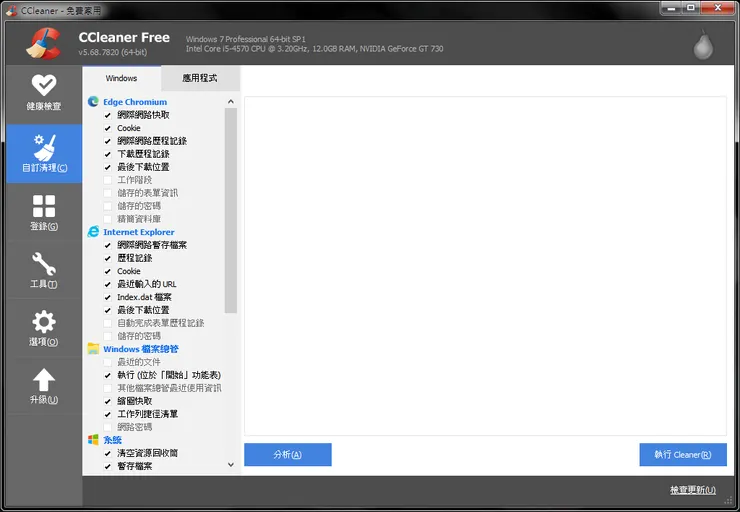The height and width of the screenshot is (512, 740).
Task: Click the CCleaner logo in the header
Action: point(44,43)
